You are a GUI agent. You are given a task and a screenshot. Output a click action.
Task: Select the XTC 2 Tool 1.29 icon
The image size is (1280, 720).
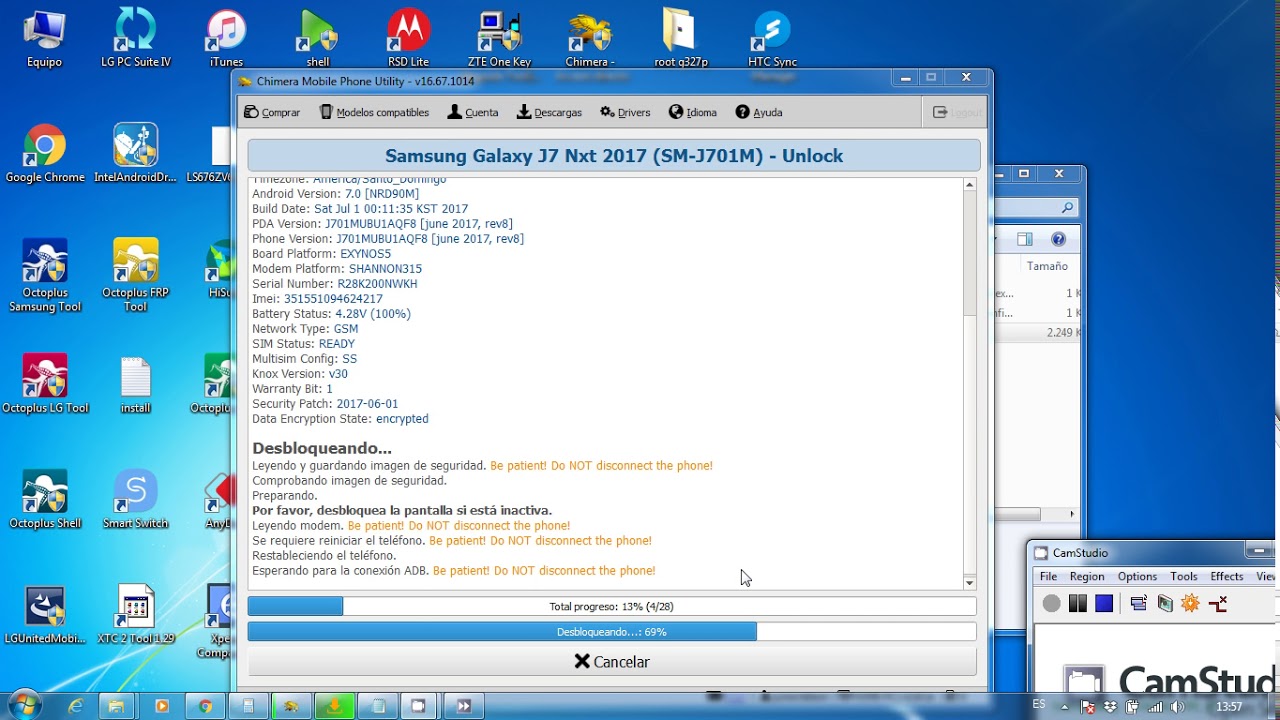136,614
